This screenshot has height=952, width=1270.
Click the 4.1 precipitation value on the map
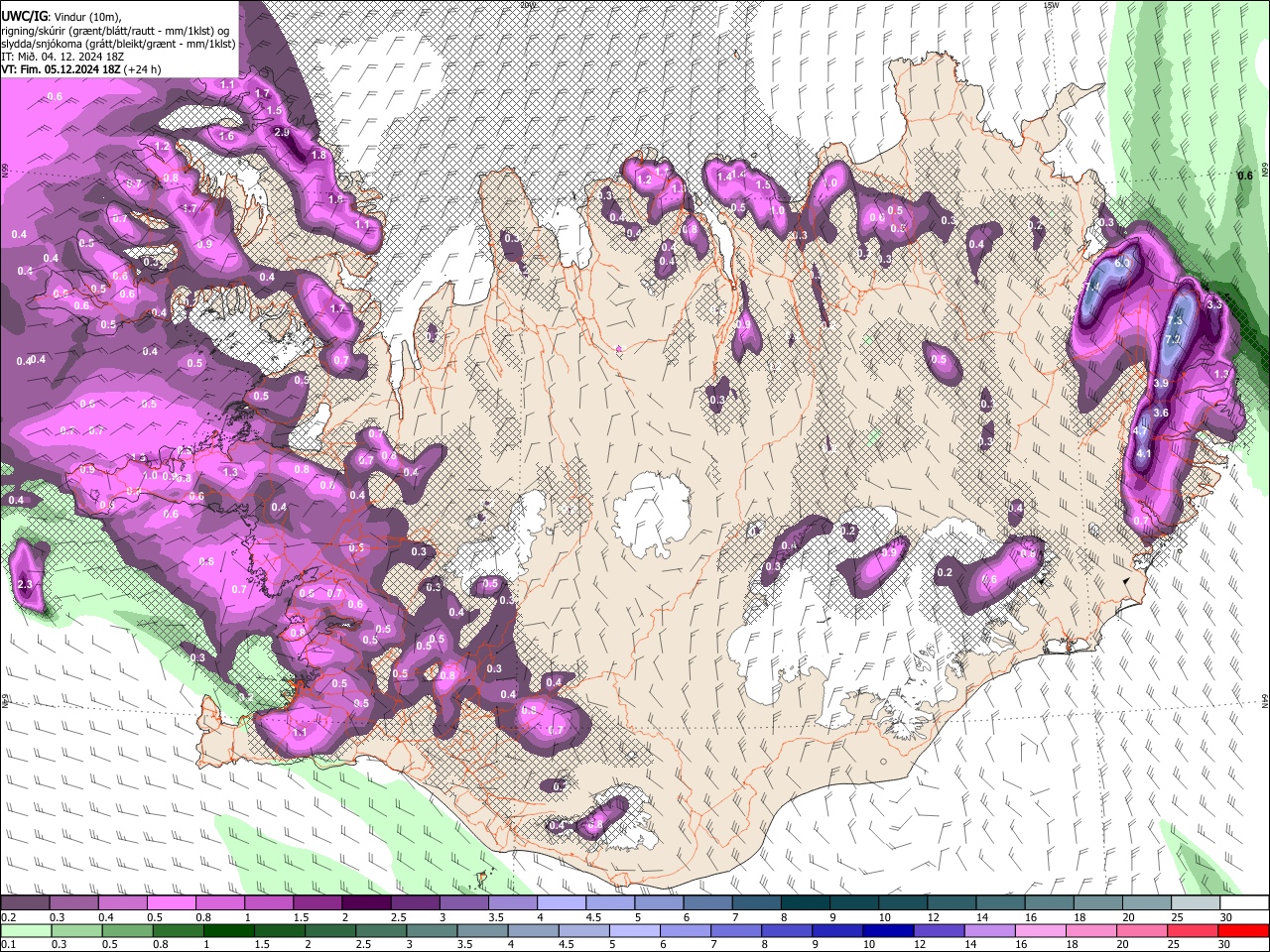click(1143, 454)
